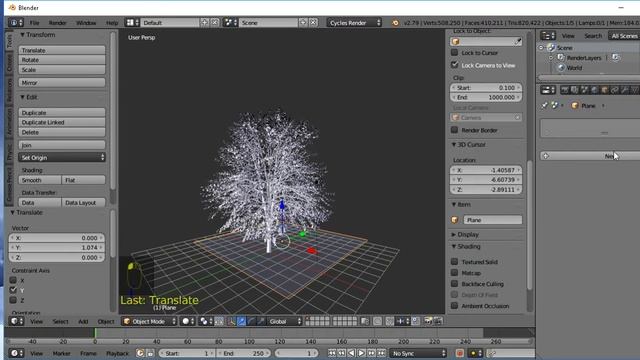Open the Global orientation dropdown

pos(284,321)
